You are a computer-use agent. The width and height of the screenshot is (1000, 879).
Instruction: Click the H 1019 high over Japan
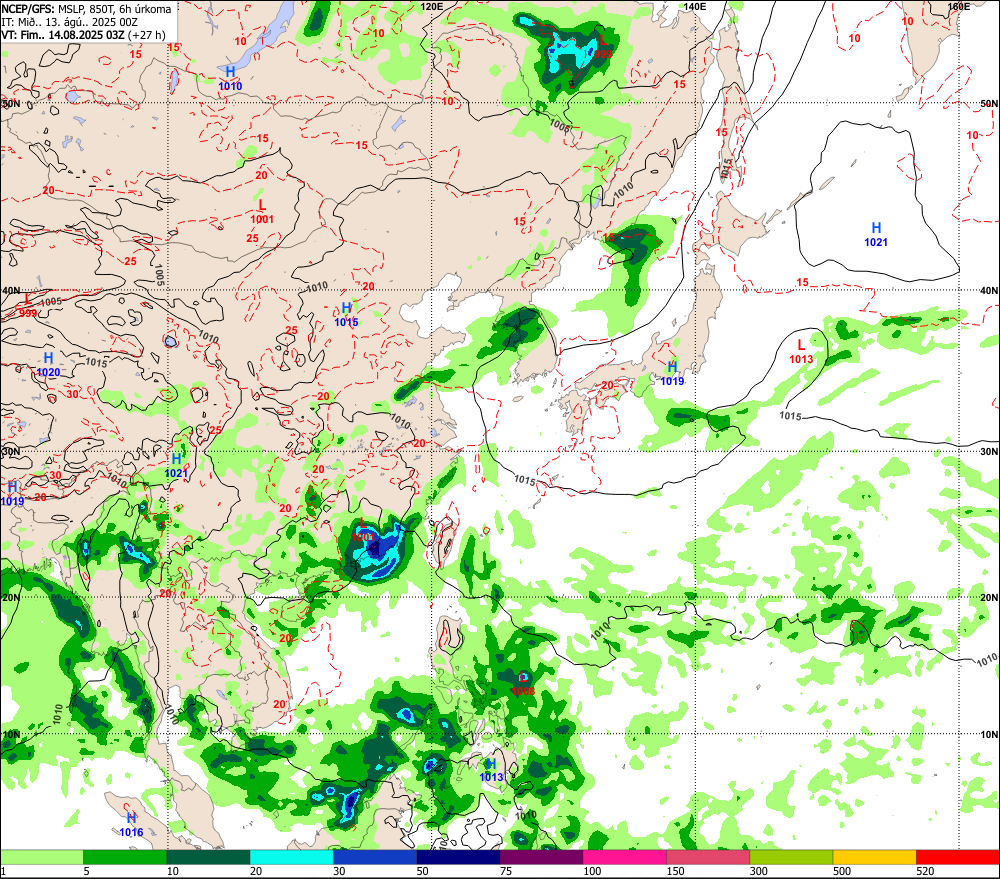point(672,374)
